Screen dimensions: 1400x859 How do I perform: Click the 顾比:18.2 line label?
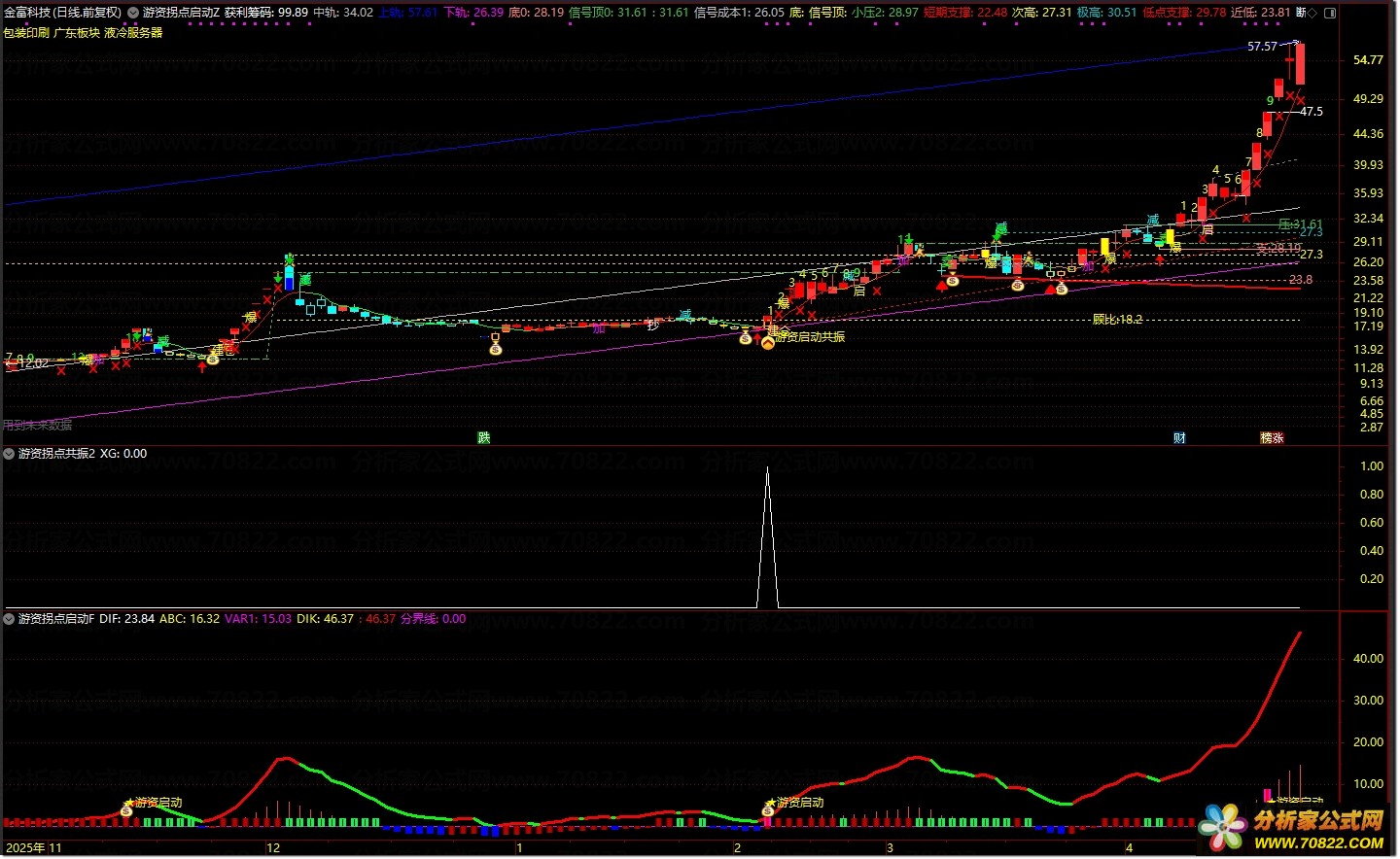tap(1117, 320)
